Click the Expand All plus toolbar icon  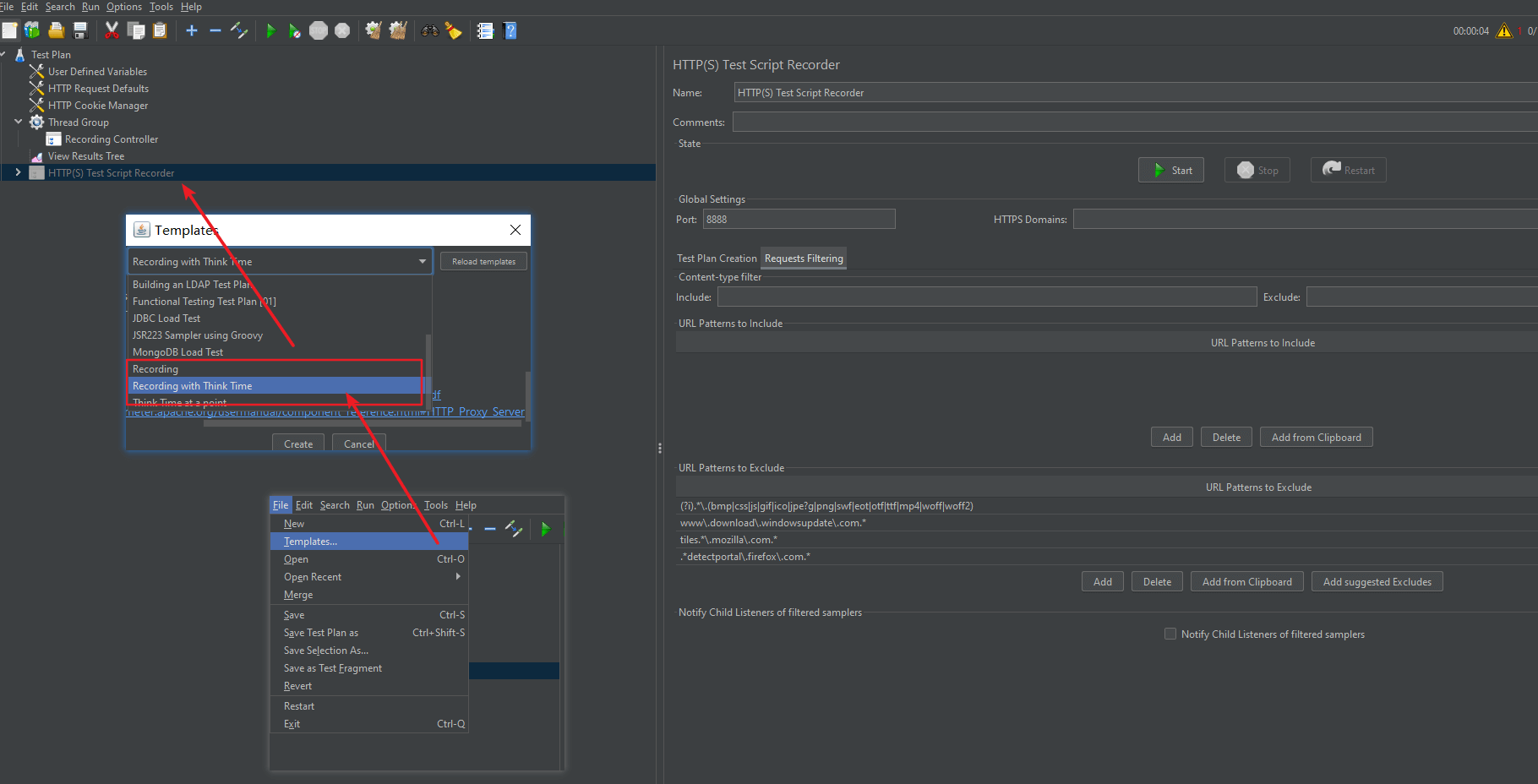[192, 30]
